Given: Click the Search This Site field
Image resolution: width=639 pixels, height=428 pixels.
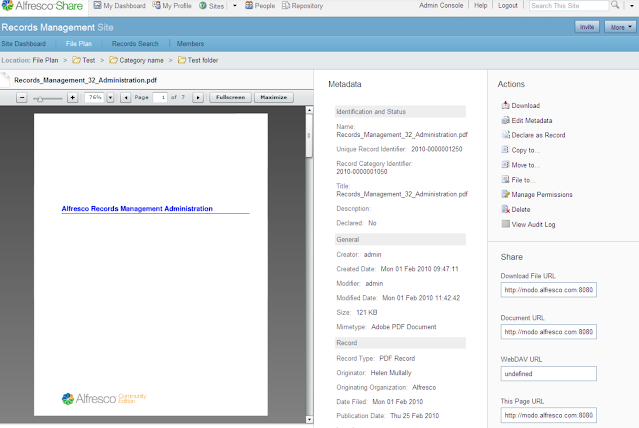Looking at the screenshot, I should click(x=569, y=6).
